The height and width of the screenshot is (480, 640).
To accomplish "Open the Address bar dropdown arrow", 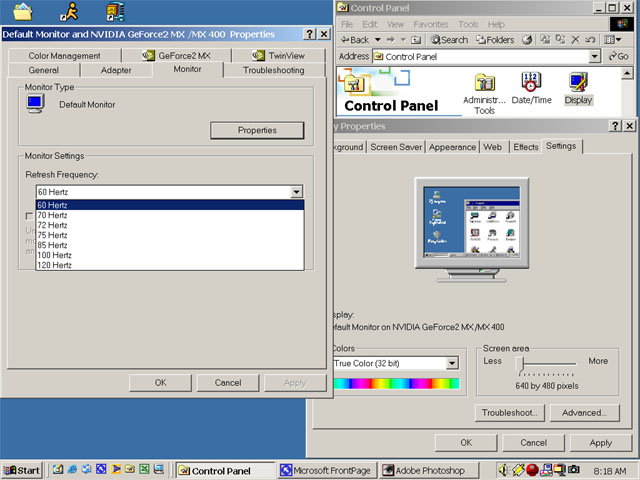I will 594,57.
